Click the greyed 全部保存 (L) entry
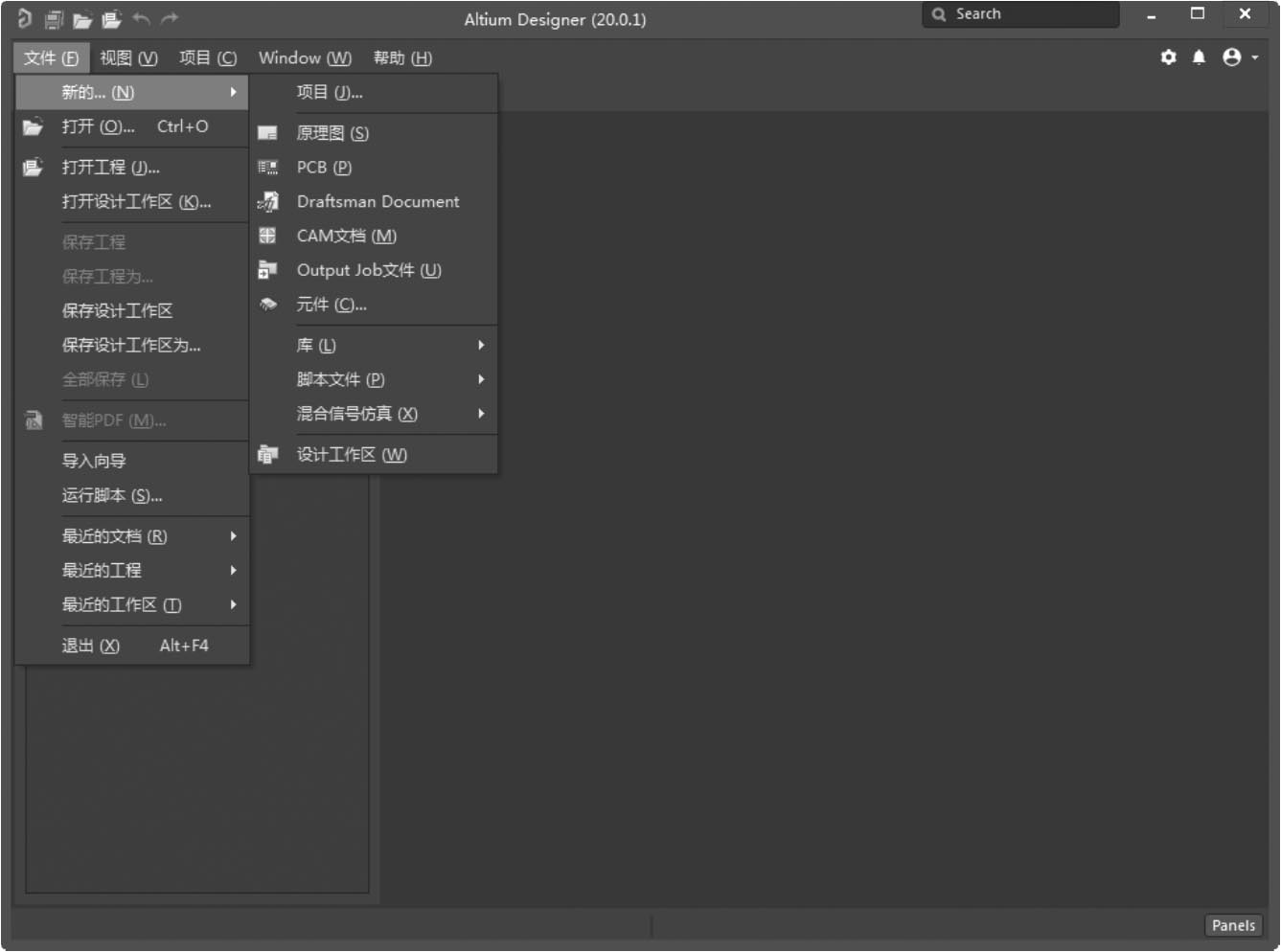 point(132,380)
